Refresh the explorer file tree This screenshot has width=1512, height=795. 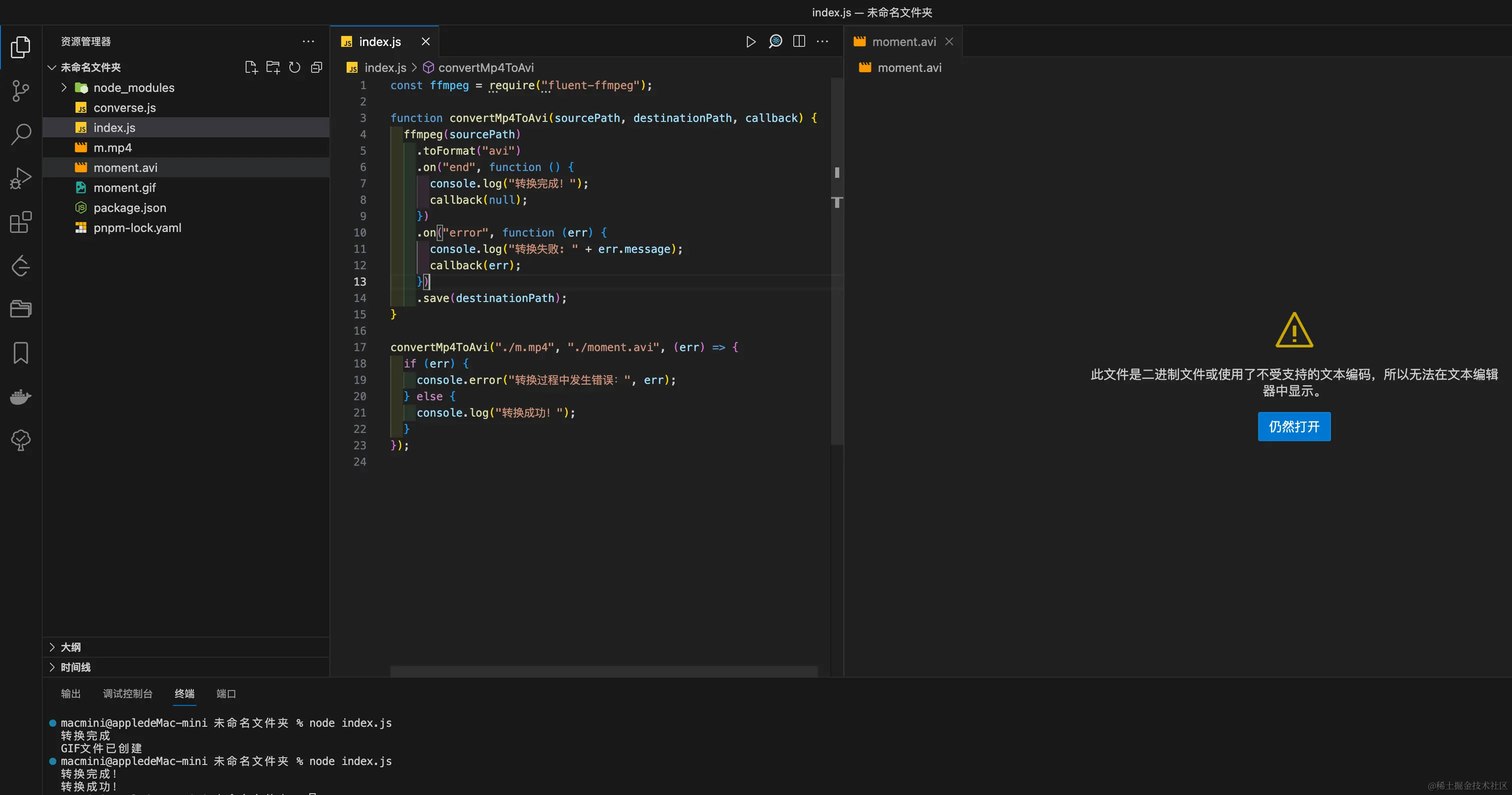294,67
